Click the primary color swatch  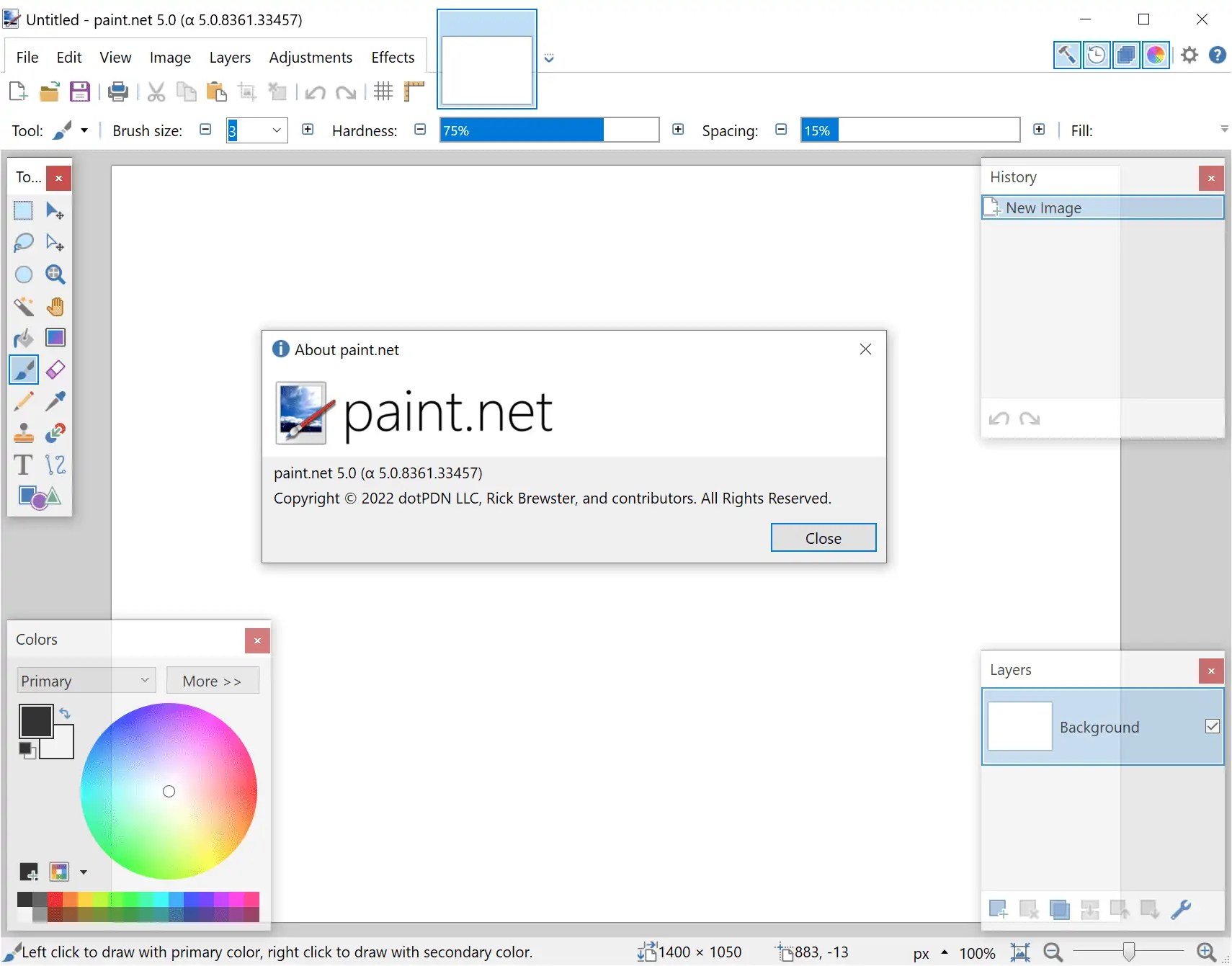click(35, 721)
